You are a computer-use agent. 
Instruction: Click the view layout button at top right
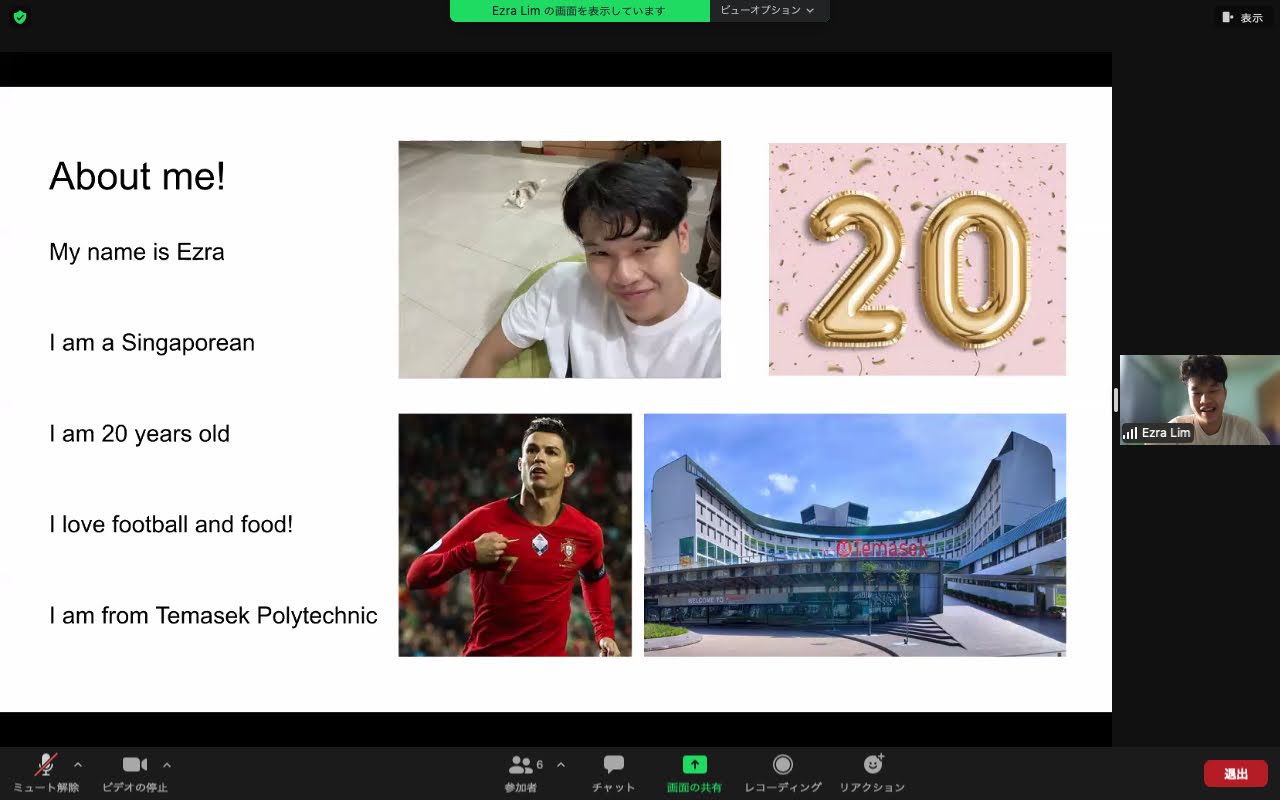[x=1242, y=17]
